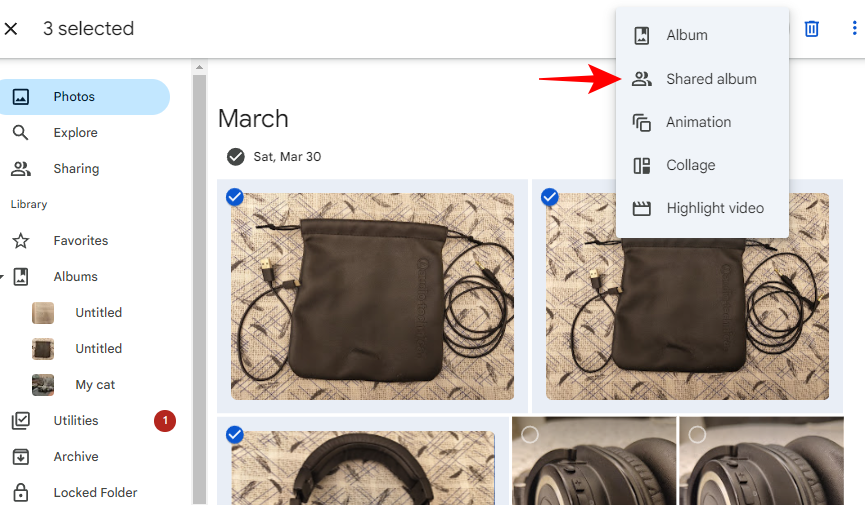This screenshot has width=865, height=505.
Task: Clear selection with the X icon
Action: (11, 29)
